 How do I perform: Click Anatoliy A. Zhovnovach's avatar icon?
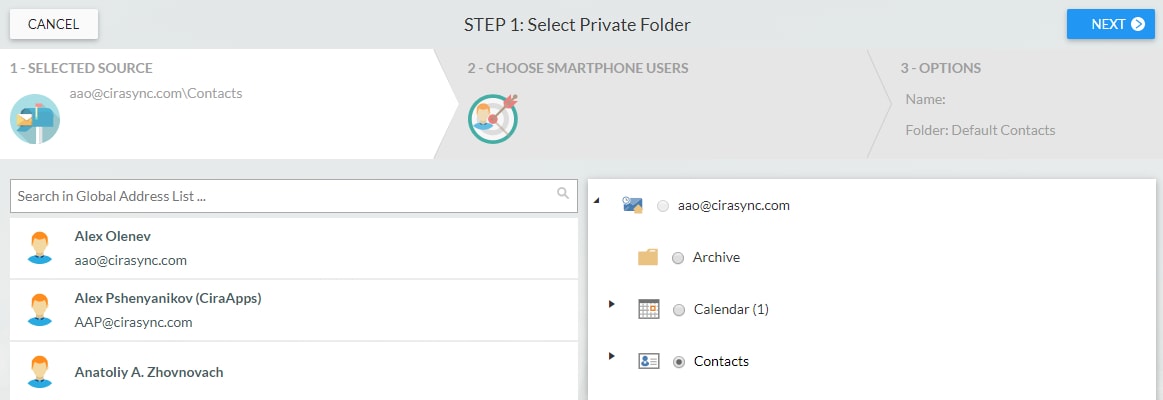click(x=39, y=372)
